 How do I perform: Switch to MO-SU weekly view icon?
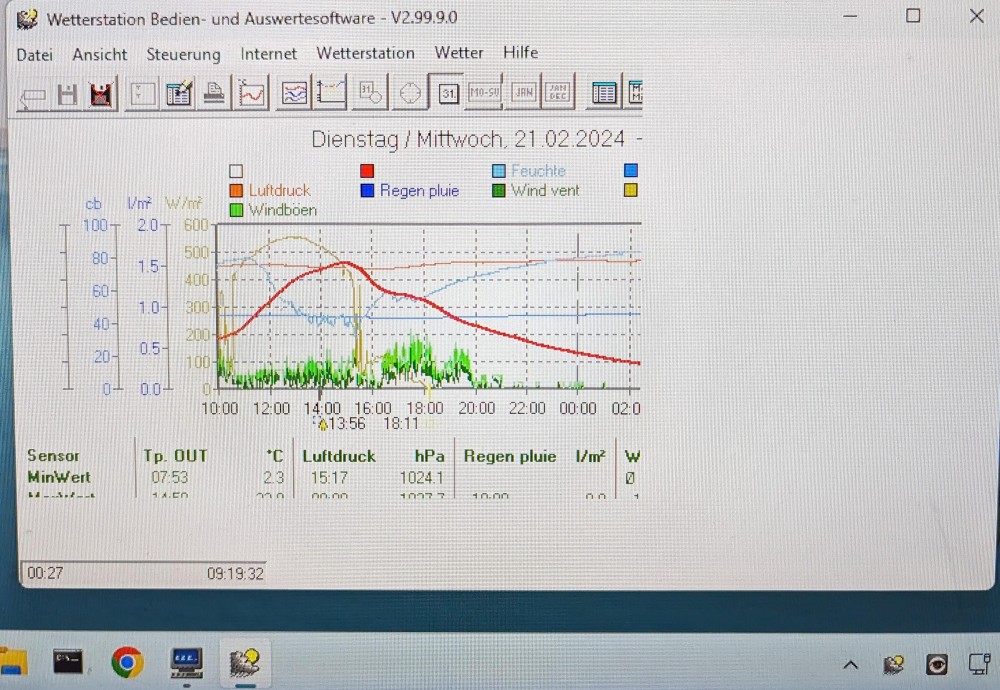click(485, 92)
